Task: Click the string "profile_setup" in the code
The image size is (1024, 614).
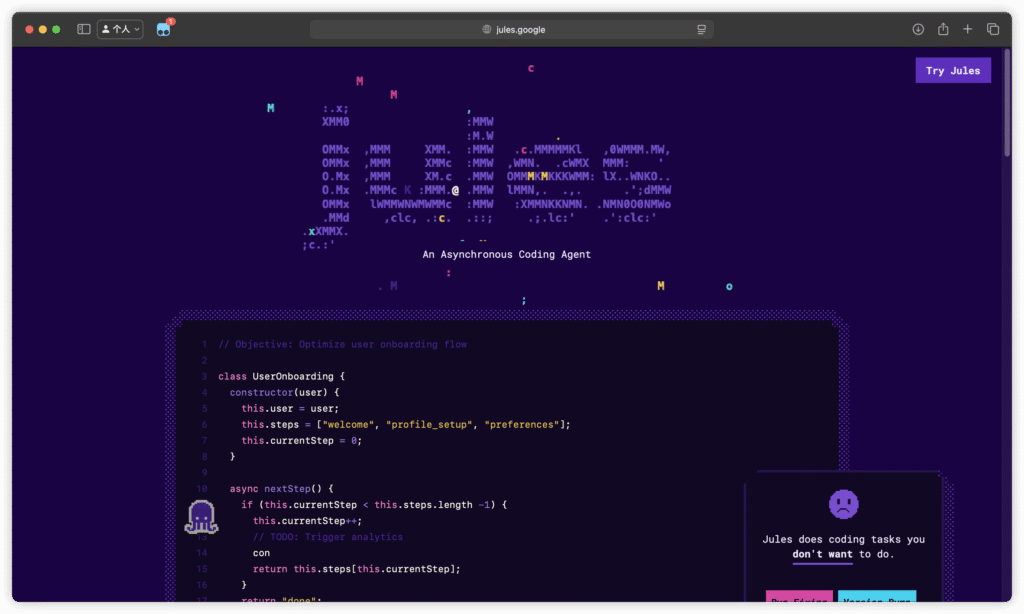Action: pos(429,425)
